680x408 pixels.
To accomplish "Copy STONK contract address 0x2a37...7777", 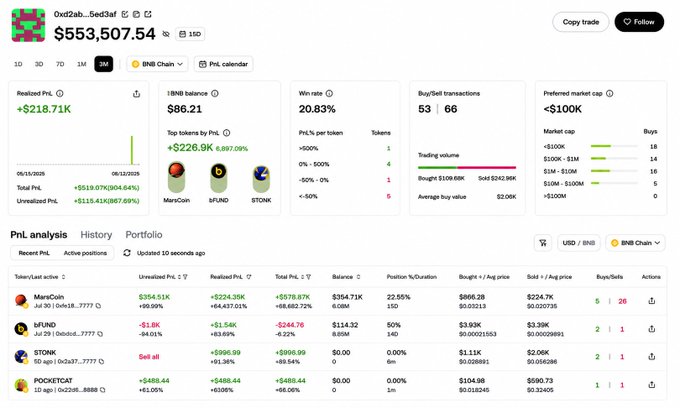I will click(101, 361).
